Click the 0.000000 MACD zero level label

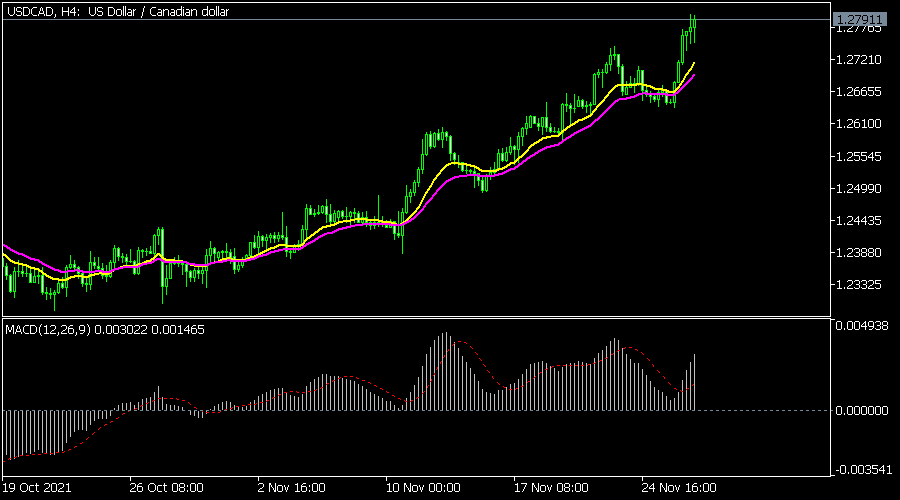[862, 410]
